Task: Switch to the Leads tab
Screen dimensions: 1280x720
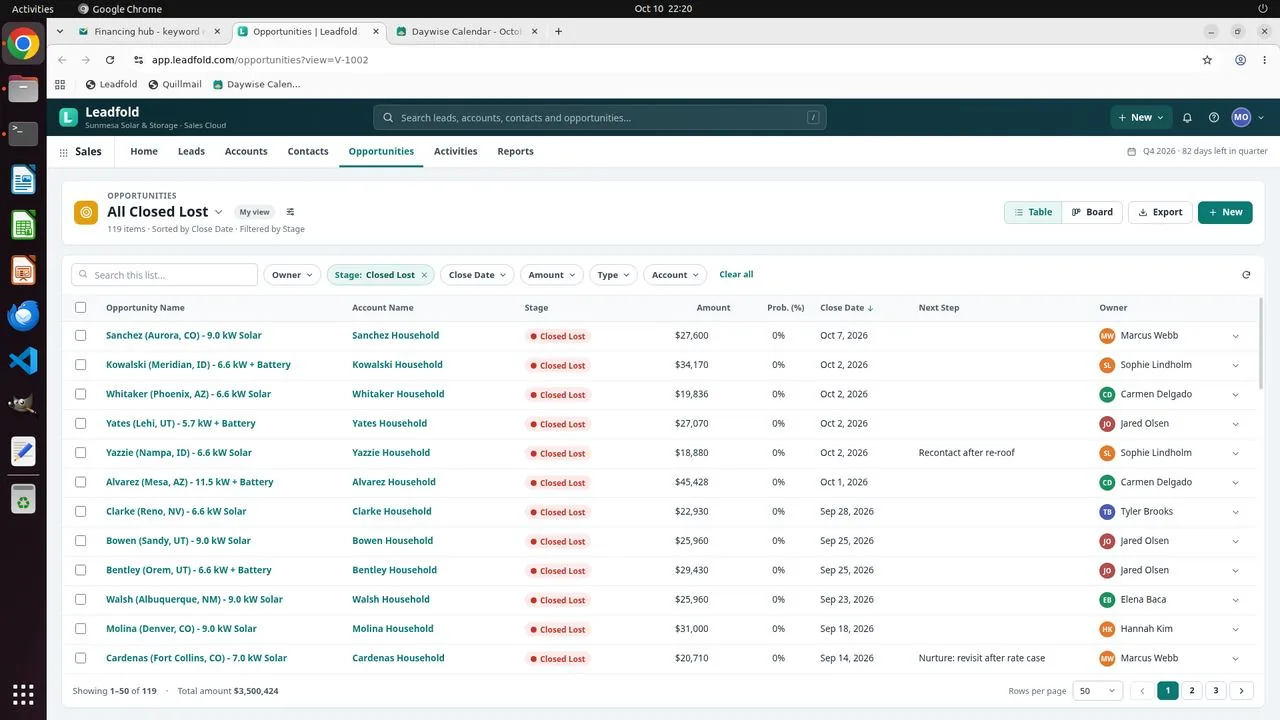Action: pyautogui.click(x=191, y=152)
